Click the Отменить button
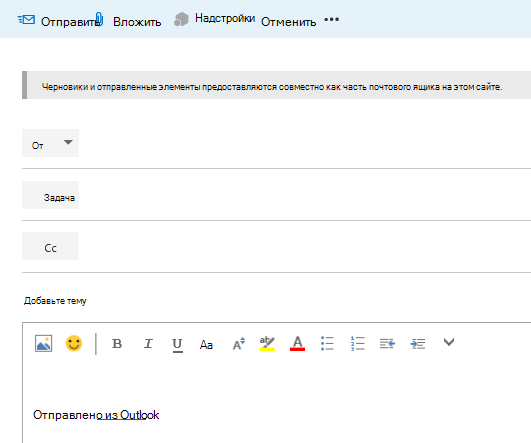The height and width of the screenshot is (443, 531). tap(289, 22)
